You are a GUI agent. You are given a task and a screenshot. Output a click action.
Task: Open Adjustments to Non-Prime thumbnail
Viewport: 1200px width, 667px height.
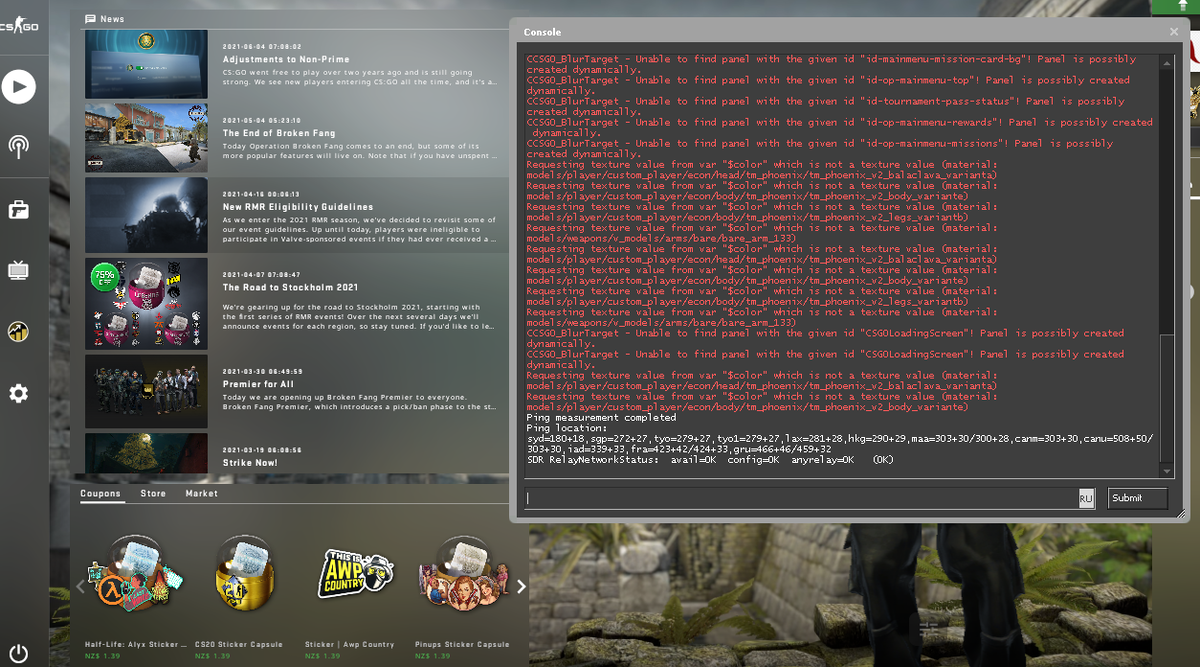[146, 64]
